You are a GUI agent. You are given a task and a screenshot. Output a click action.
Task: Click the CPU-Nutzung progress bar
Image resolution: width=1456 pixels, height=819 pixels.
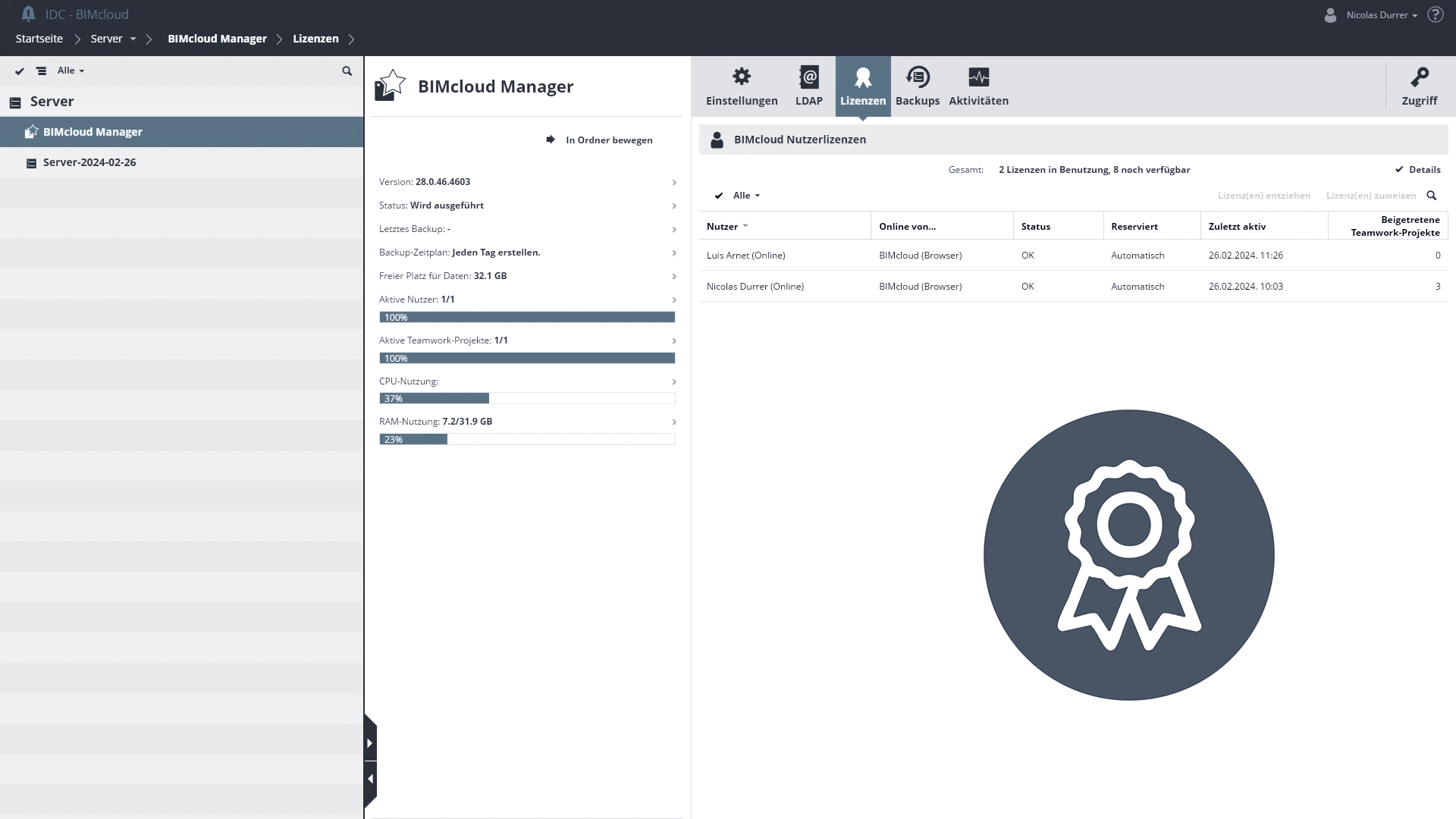pos(527,398)
